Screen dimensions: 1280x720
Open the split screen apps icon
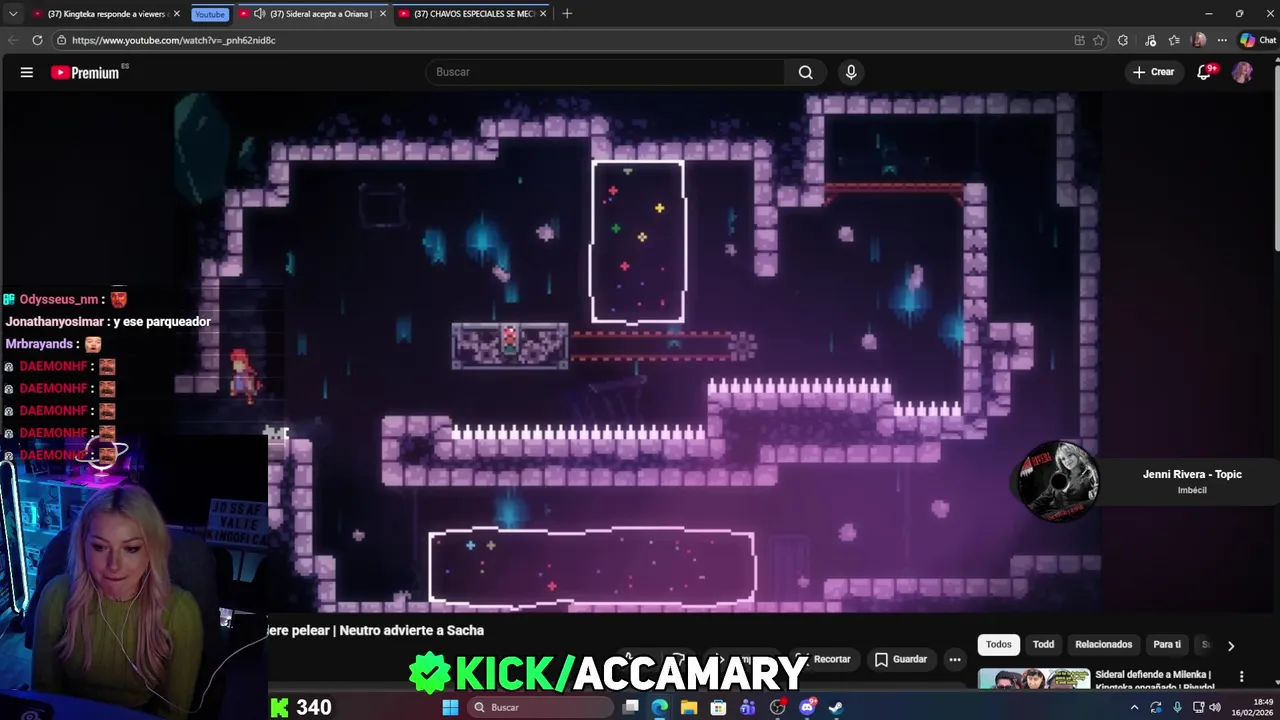[x=1079, y=40]
